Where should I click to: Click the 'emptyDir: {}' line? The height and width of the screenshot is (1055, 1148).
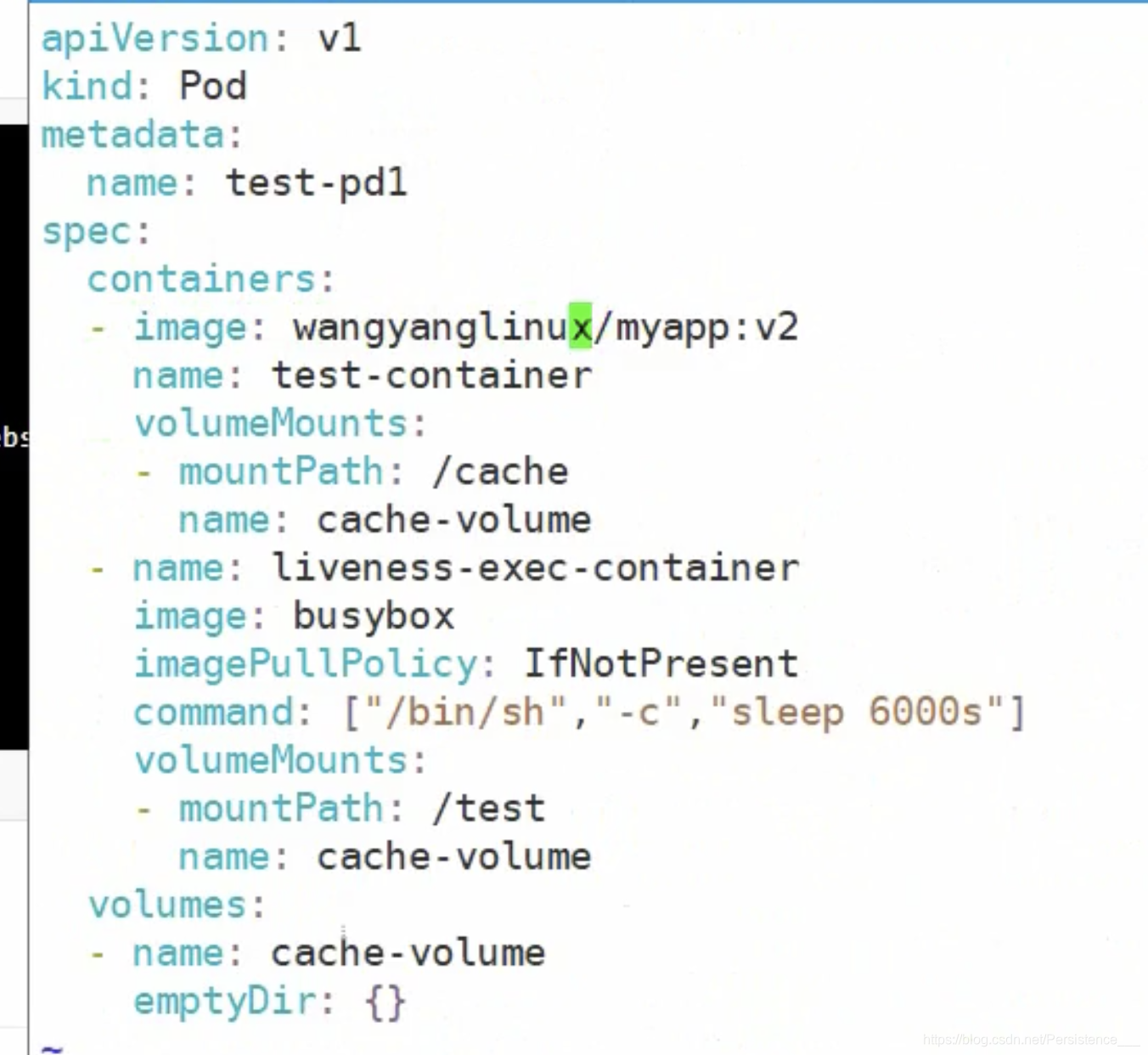(x=270, y=1001)
